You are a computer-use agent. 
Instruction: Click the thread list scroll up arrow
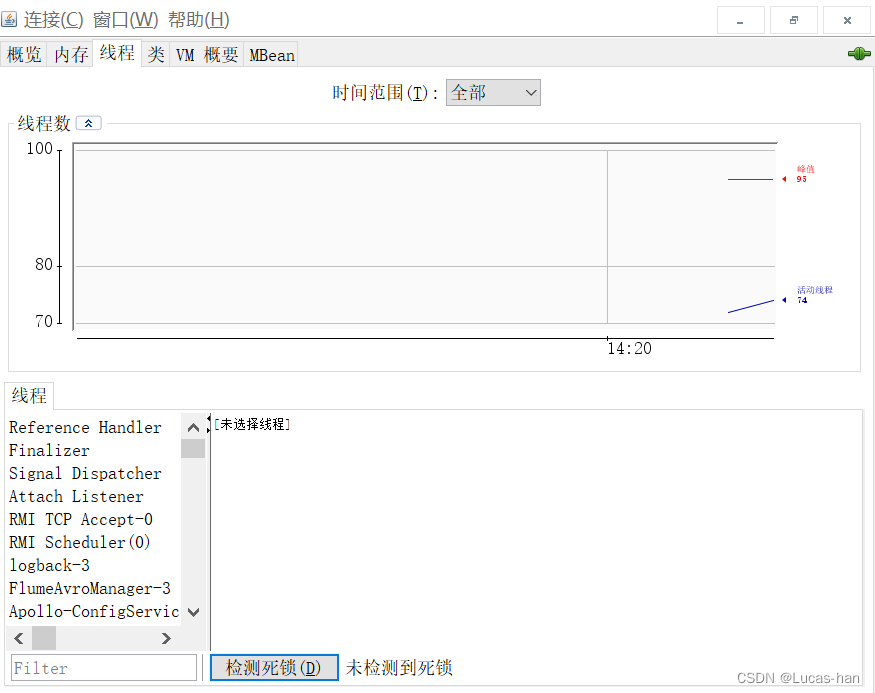[193, 427]
